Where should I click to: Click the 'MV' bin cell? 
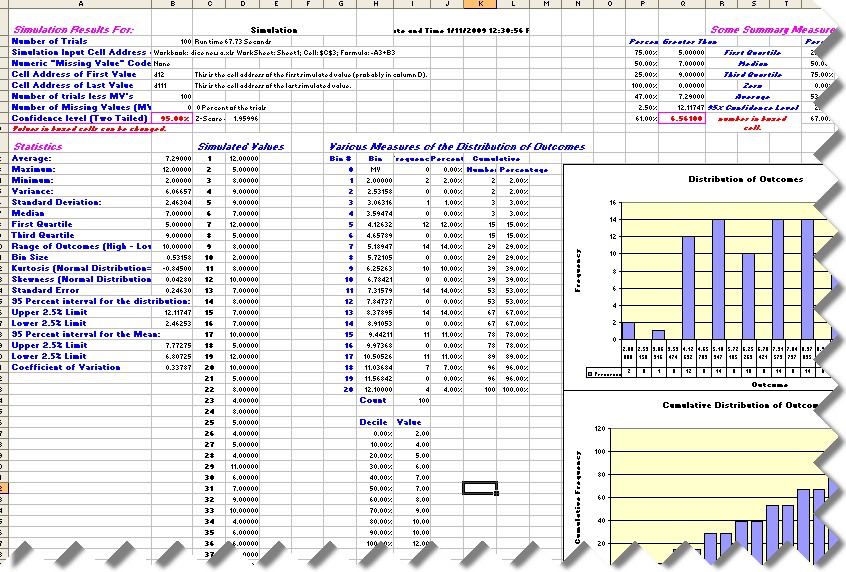point(376,169)
